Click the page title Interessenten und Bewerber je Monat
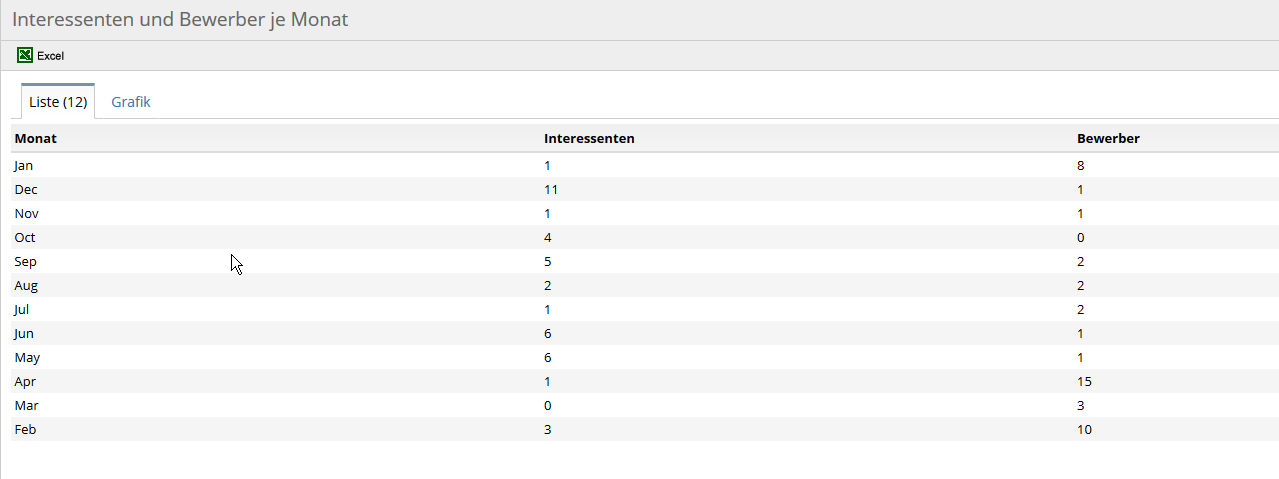Image resolution: width=1279 pixels, height=479 pixels. coord(180,19)
